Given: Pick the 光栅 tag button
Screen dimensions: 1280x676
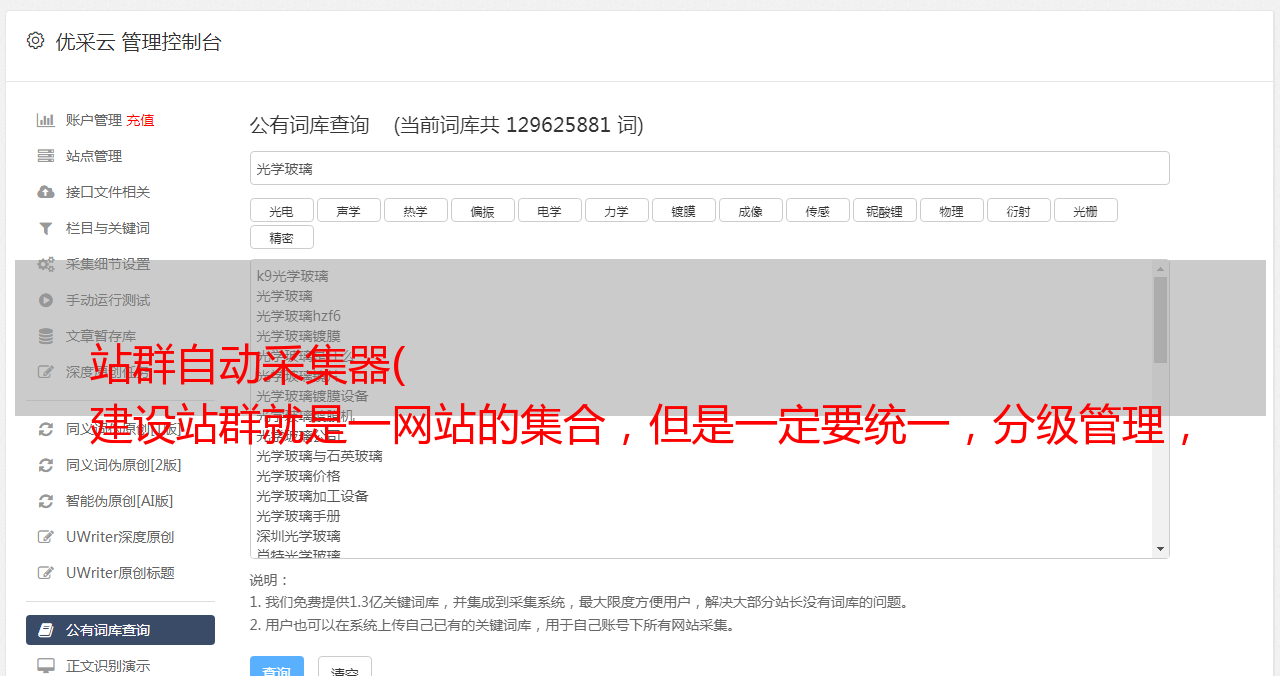Looking at the screenshot, I should click(1085, 210).
